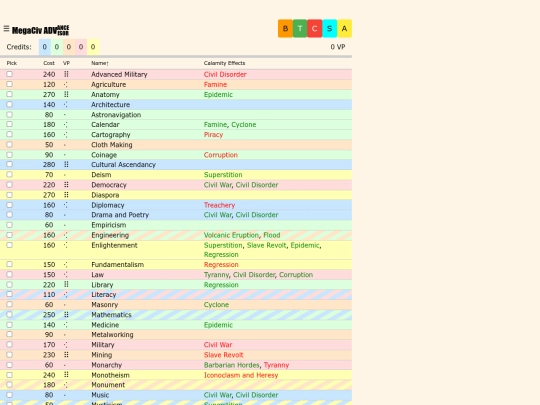Screen dimensions: 540x405
Task: Open the hamburger menu icon
Action: 6,29
